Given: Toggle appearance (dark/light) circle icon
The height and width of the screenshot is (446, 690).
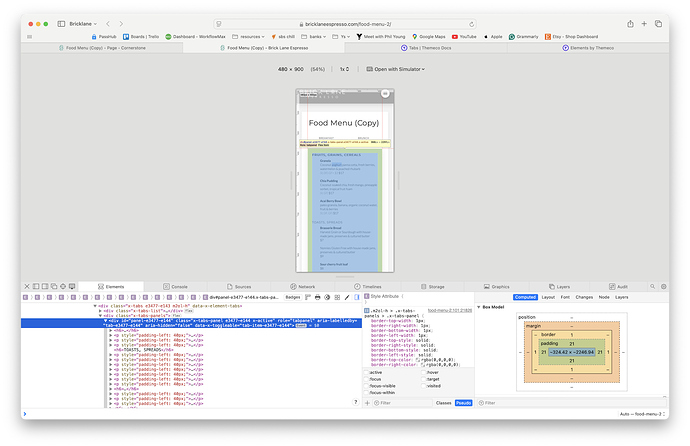Looking at the screenshot, I should (x=327, y=297).
